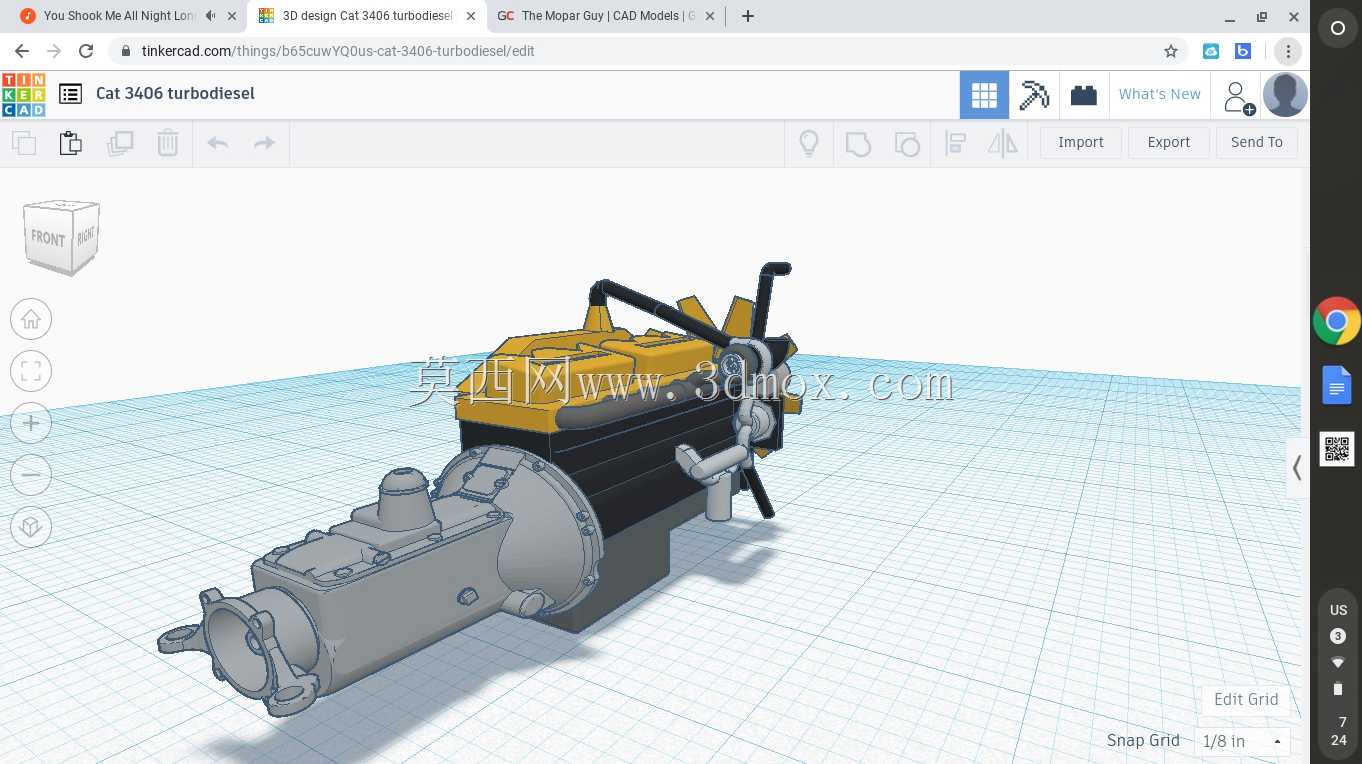Screen dimensions: 1362x764
Task: Open the Tinkercad logo home link
Action: [x=23, y=94]
